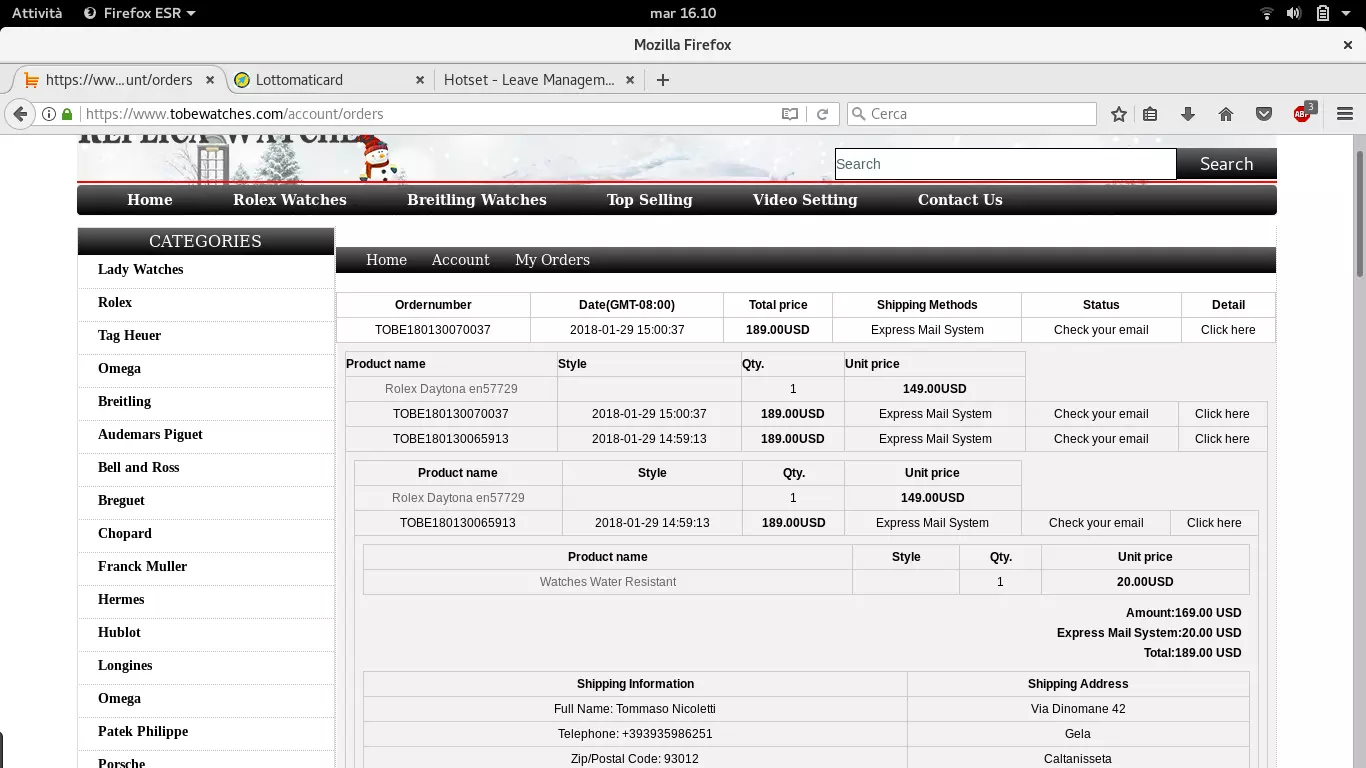Expand the system menu arrow in the top bar

tap(1347, 13)
